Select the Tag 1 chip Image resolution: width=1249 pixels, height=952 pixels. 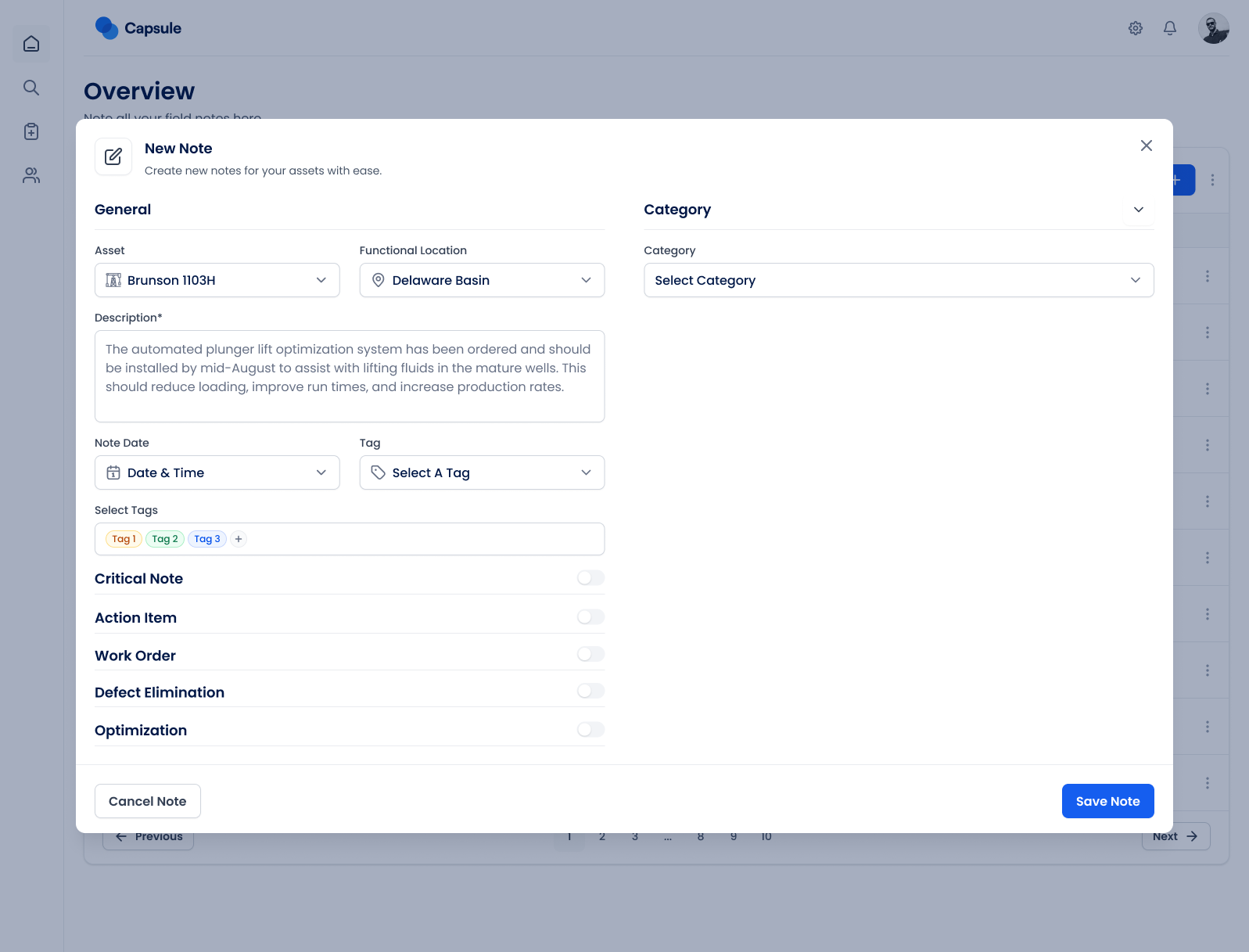[124, 539]
